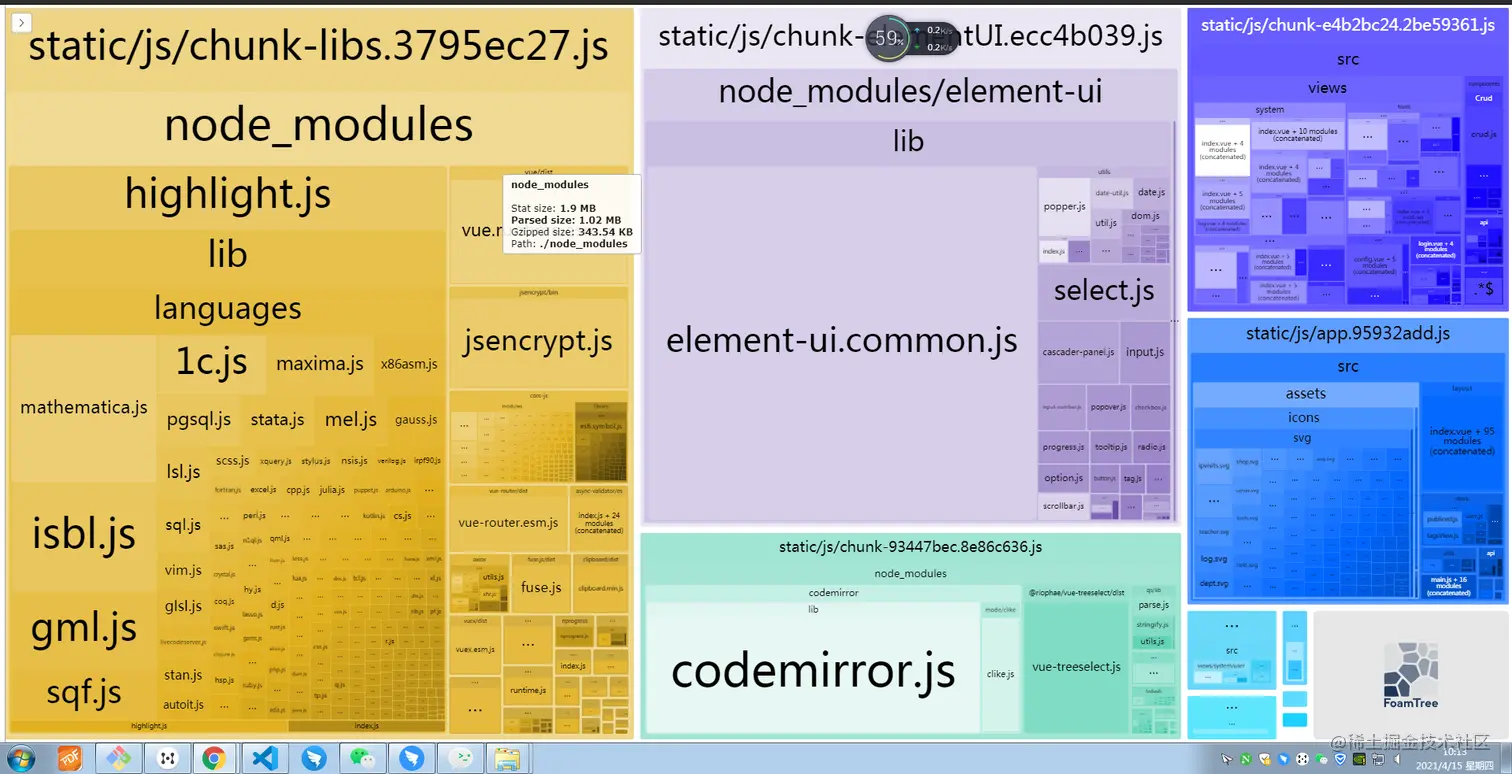Viewport: 1512px width, 774px height.
Task: Click the assets group in app.95932add.js
Action: (1306, 393)
